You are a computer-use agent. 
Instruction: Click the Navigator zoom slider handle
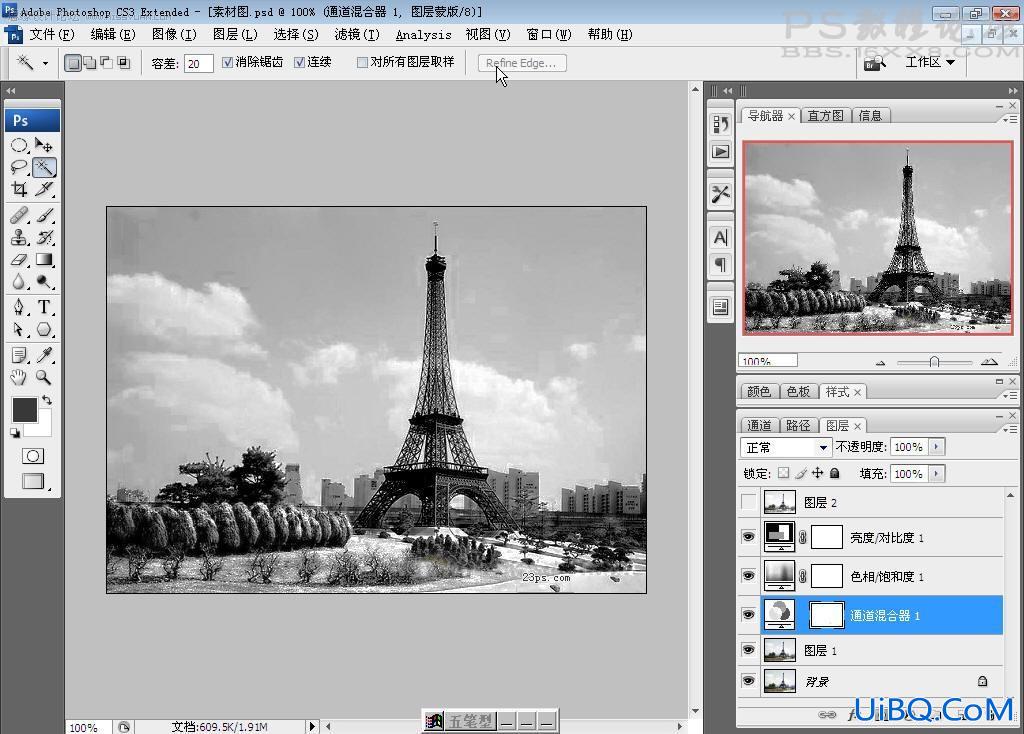coord(935,362)
